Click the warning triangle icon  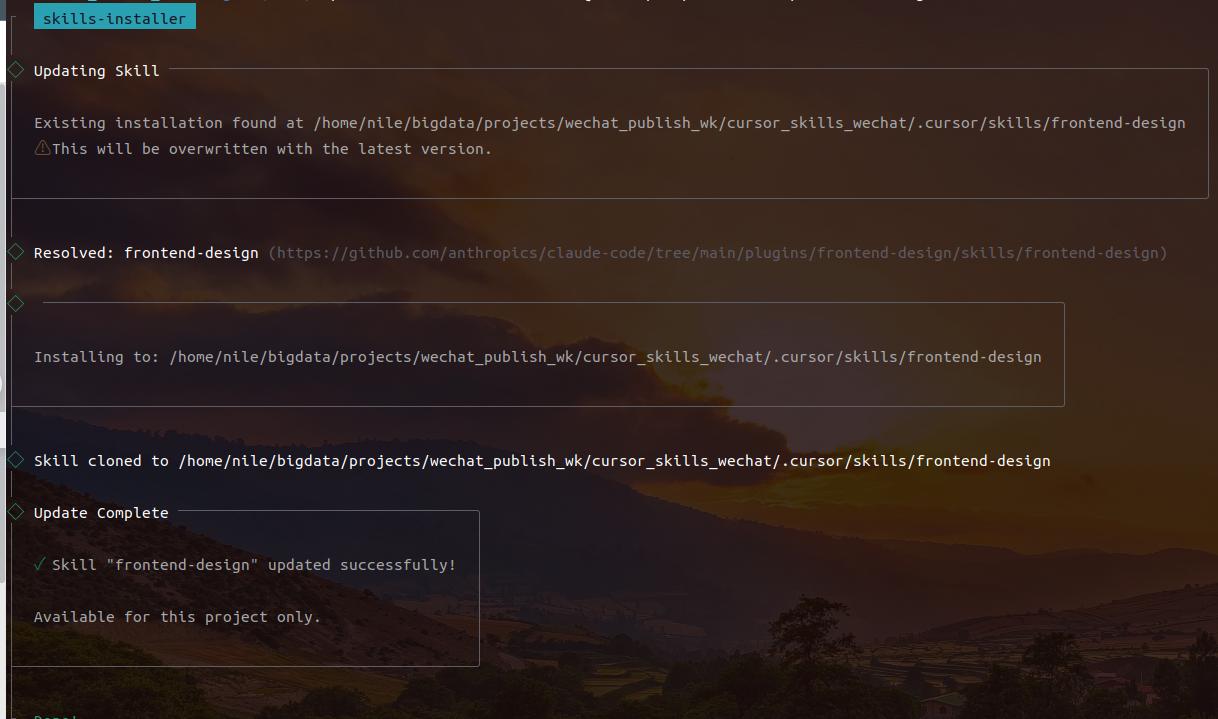pos(42,148)
